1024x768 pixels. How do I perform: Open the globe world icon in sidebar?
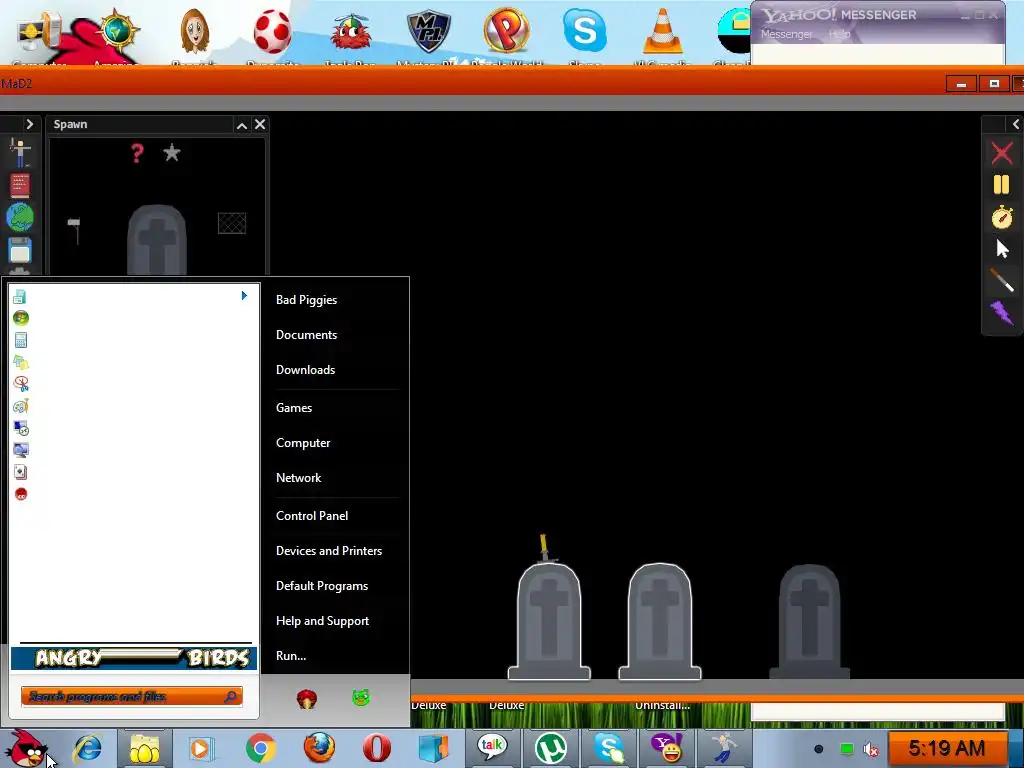20,217
